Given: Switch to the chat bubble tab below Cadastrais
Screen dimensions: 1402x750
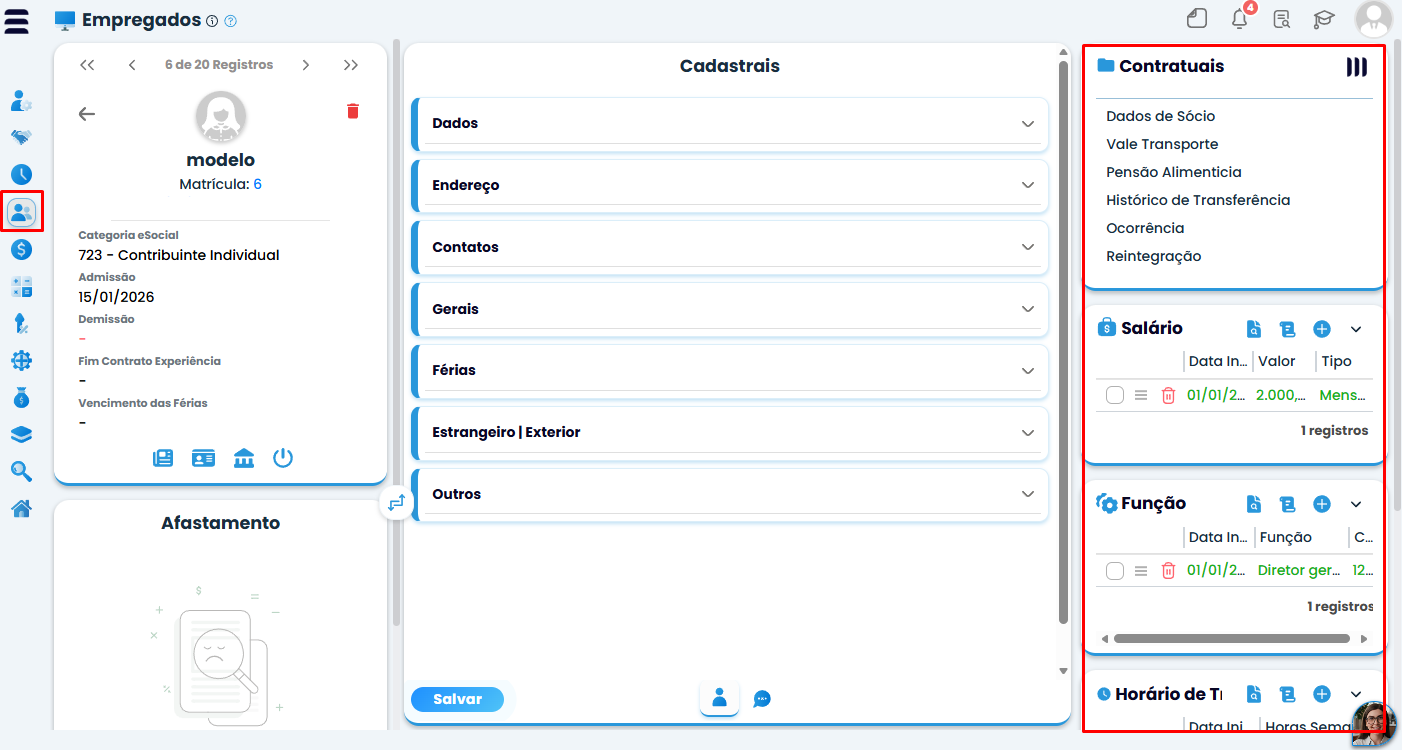Looking at the screenshot, I should [762, 699].
